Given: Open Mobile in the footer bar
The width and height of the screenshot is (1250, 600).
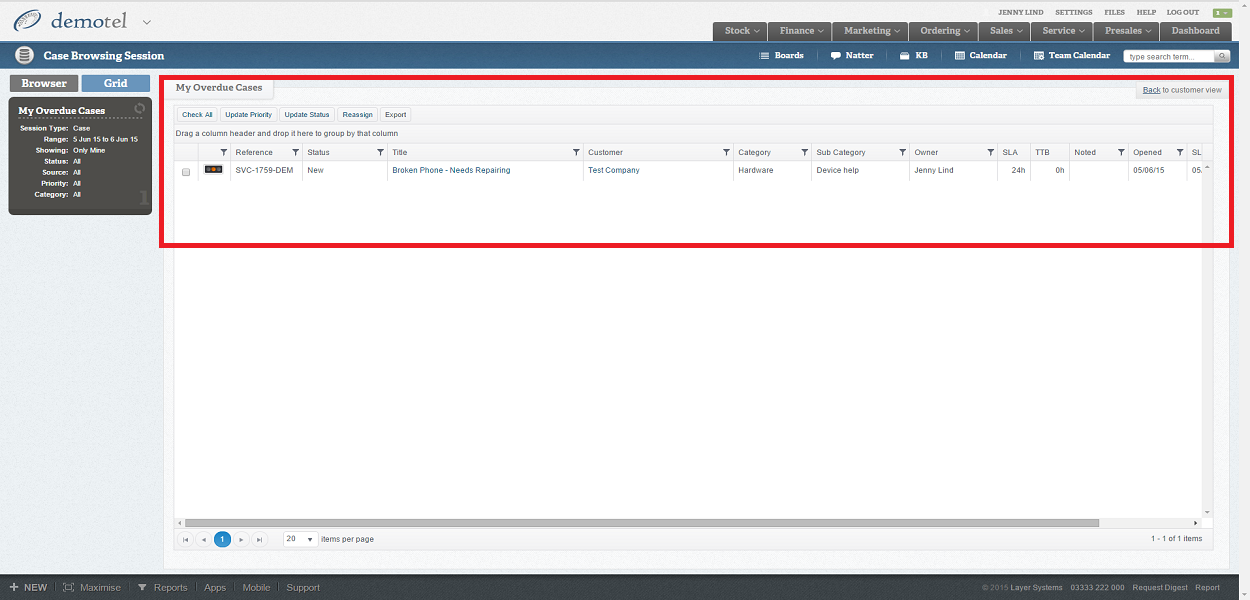Looking at the screenshot, I should [x=256, y=587].
